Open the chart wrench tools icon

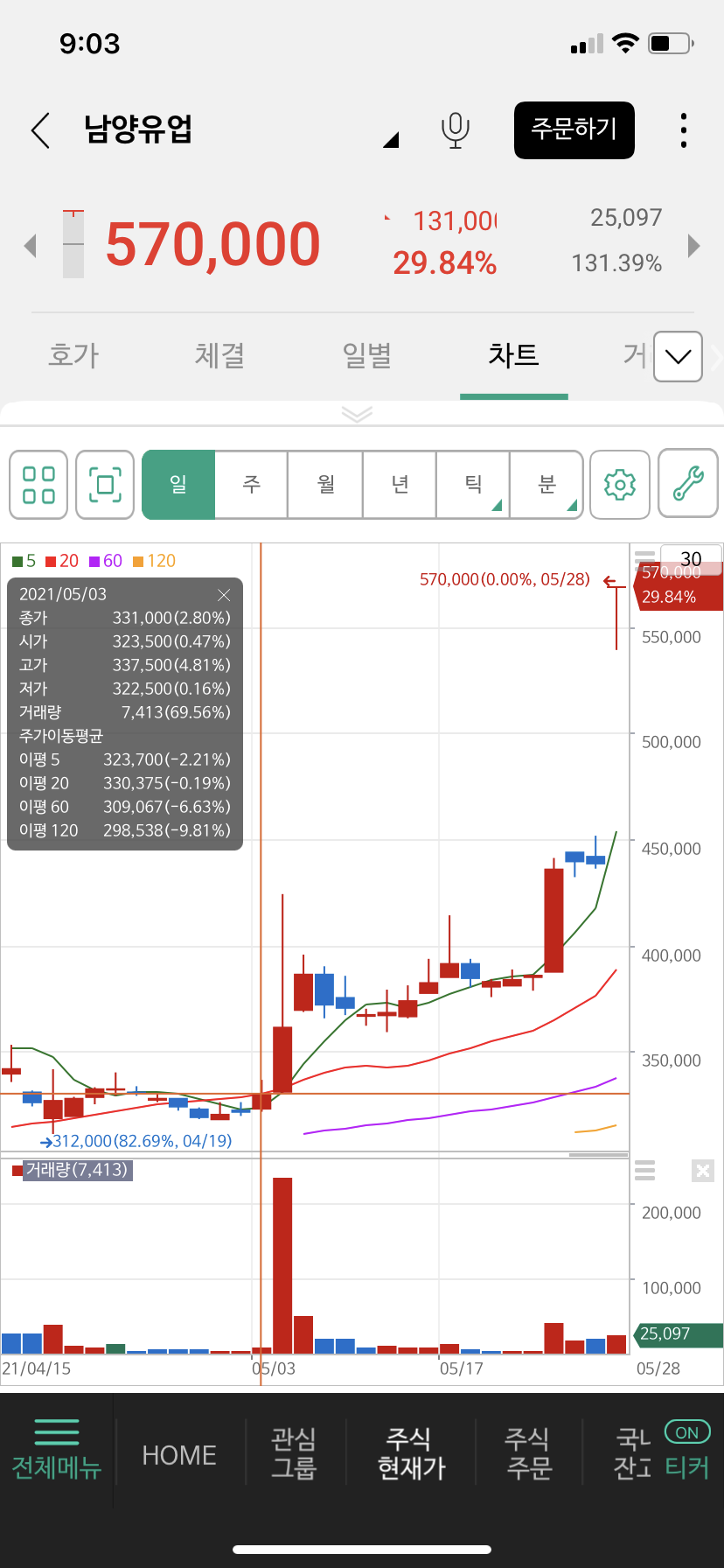click(x=688, y=485)
